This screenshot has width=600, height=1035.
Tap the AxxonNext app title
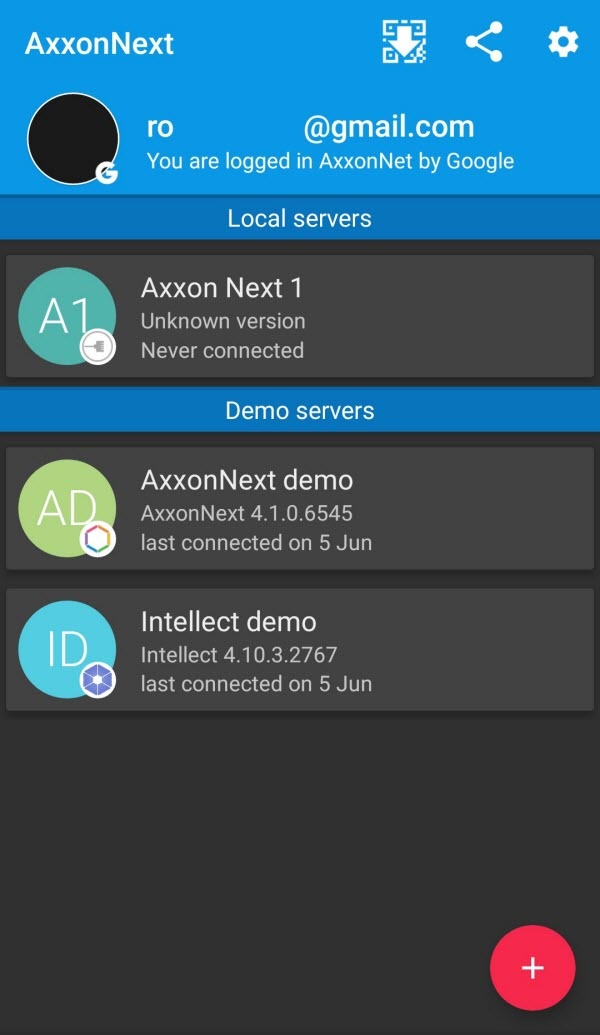pyautogui.click(x=99, y=44)
